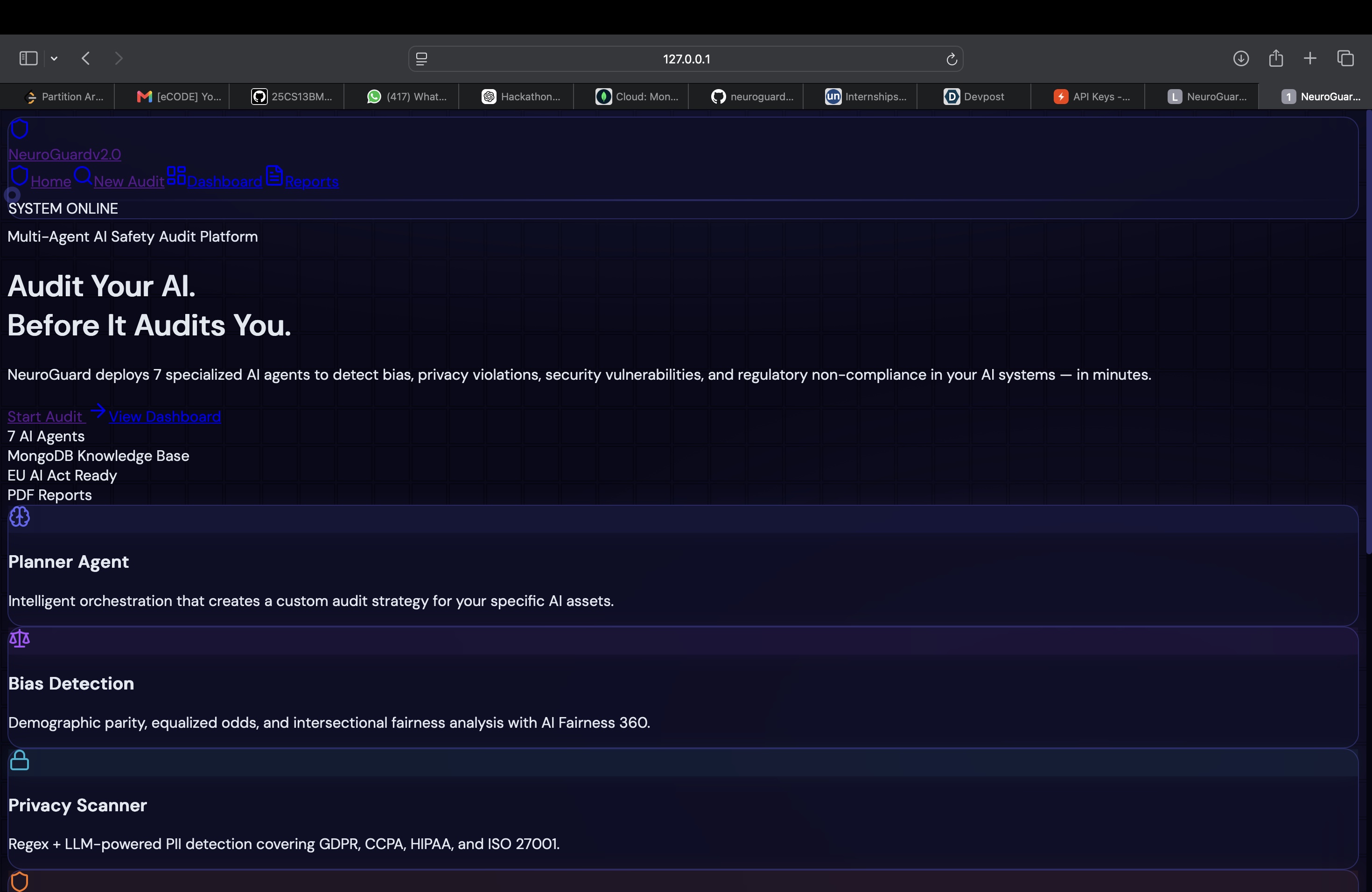Viewport: 1372px width, 892px height.
Task: Click the 'MongoDB Knowledge Base' text
Action: 98,456
